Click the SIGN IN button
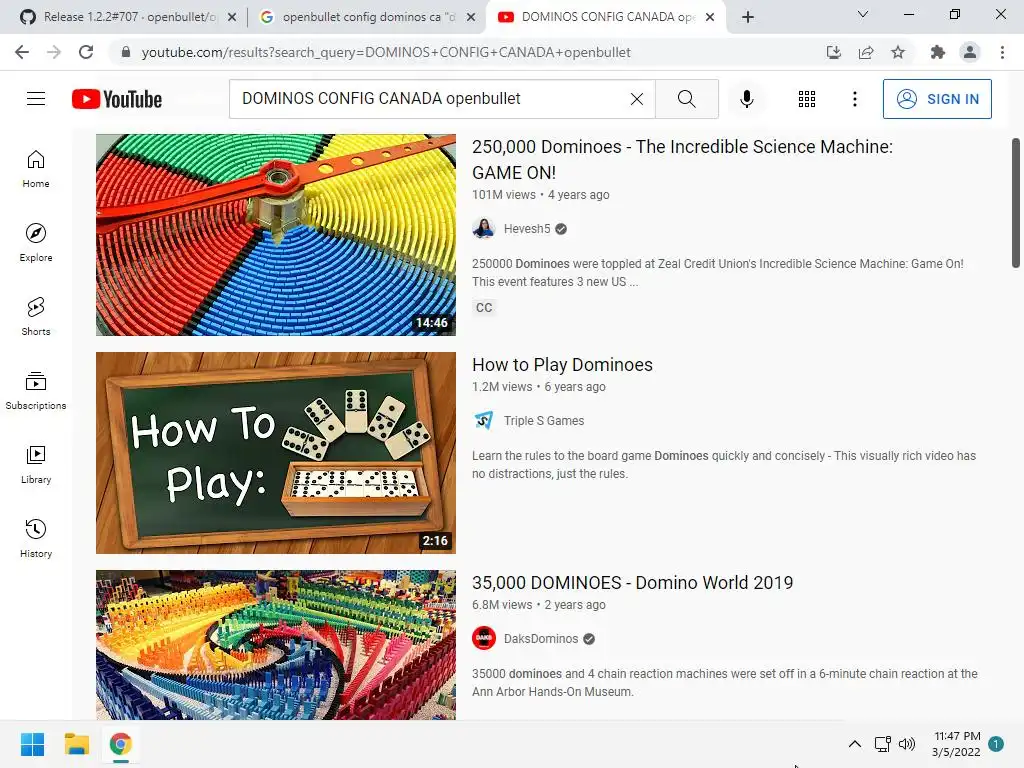 936,99
